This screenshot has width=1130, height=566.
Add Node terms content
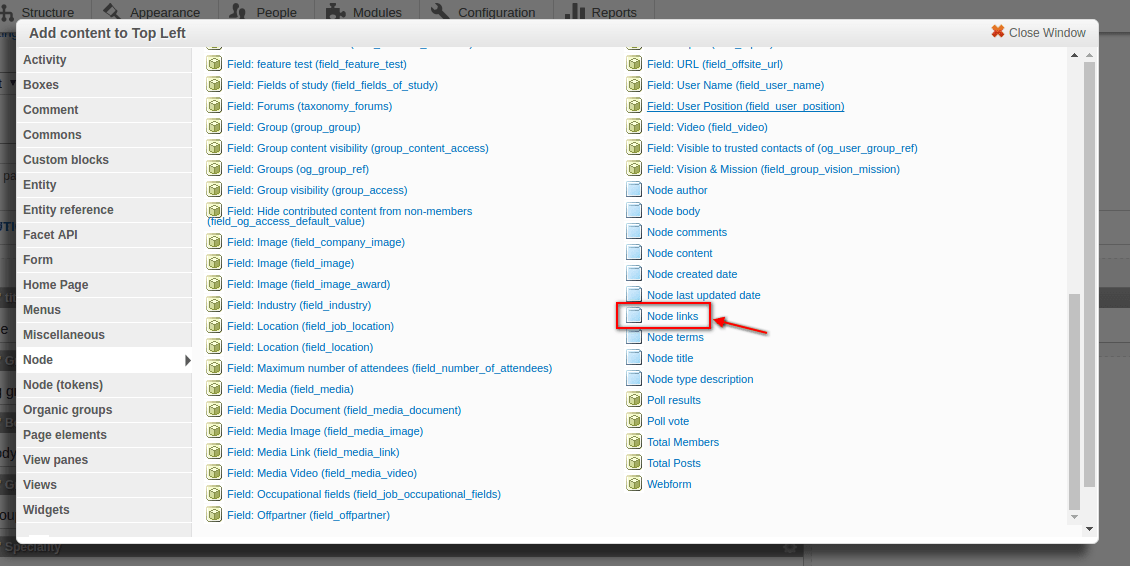click(675, 337)
